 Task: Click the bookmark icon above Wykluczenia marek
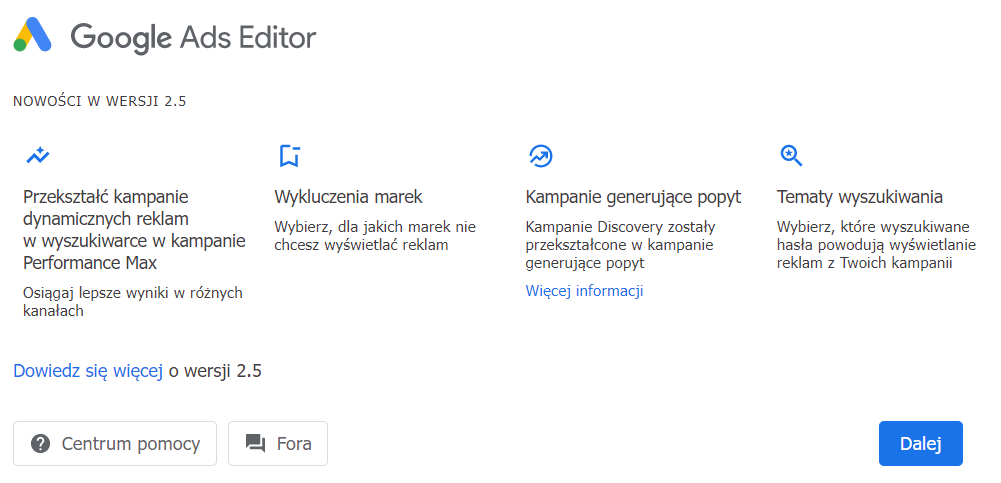point(289,156)
